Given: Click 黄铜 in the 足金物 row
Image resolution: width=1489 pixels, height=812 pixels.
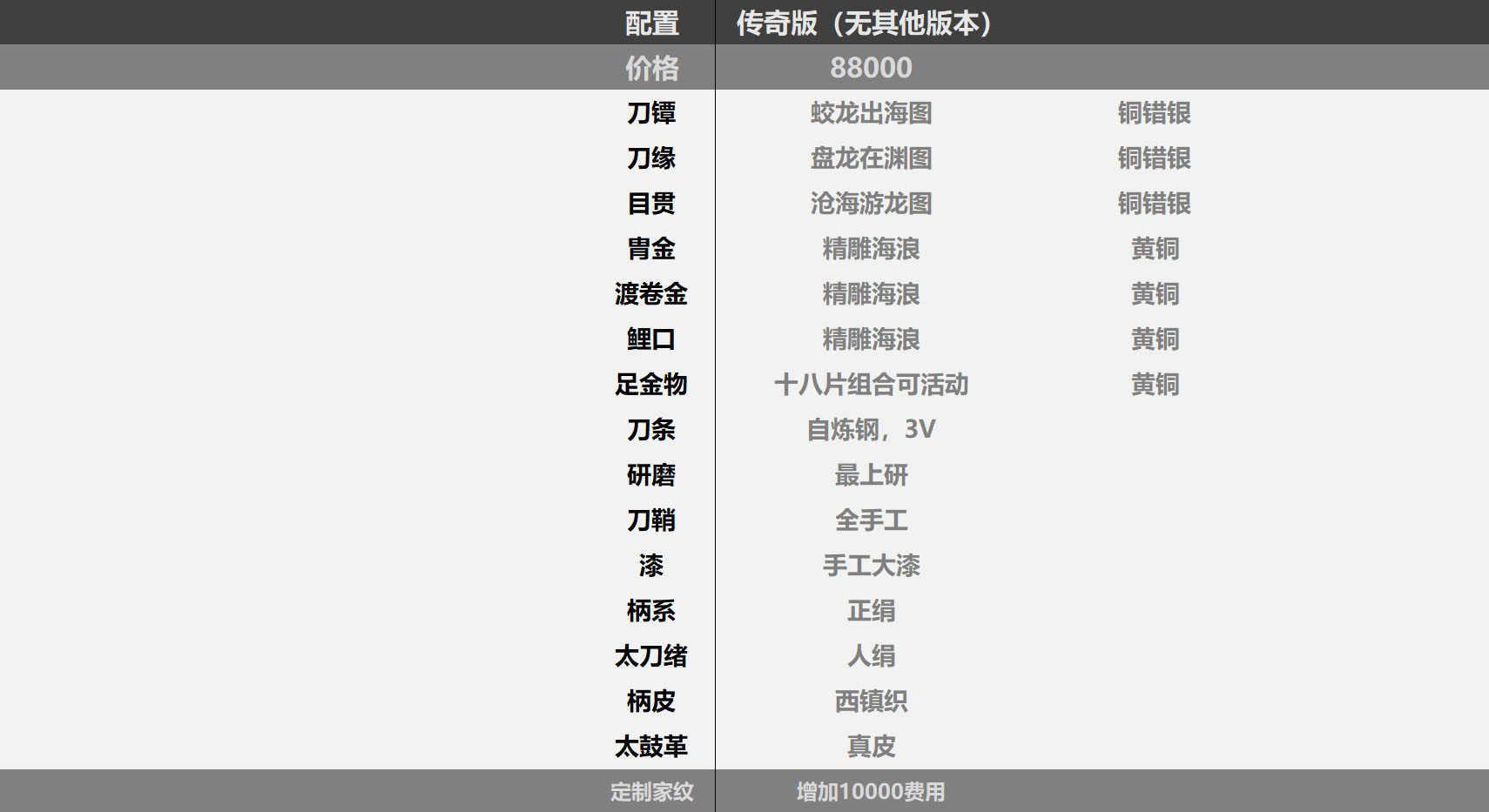Looking at the screenshot, I should [x=1155, y=385].
